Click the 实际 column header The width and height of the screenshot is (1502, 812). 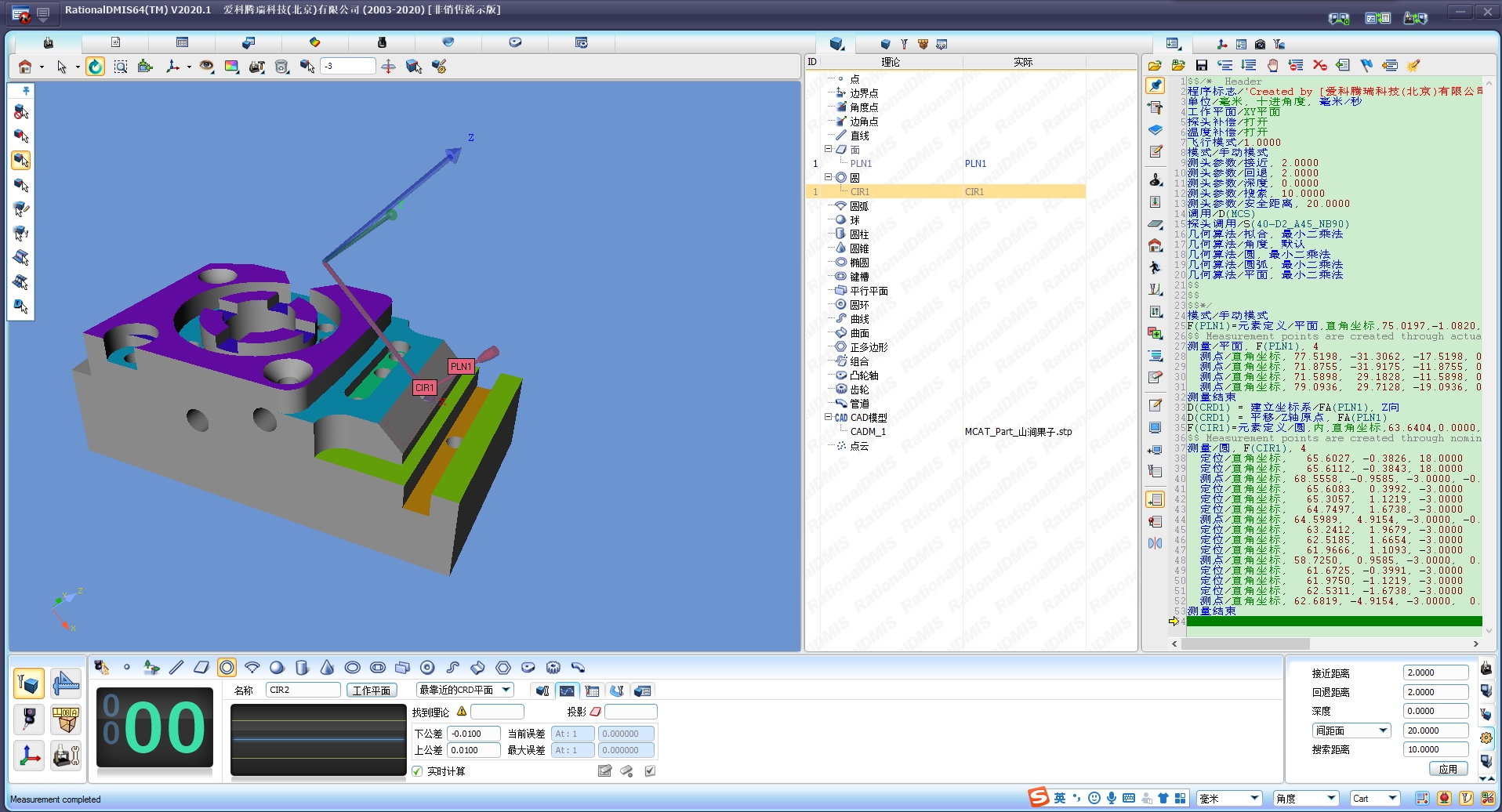coord(1023,62)
